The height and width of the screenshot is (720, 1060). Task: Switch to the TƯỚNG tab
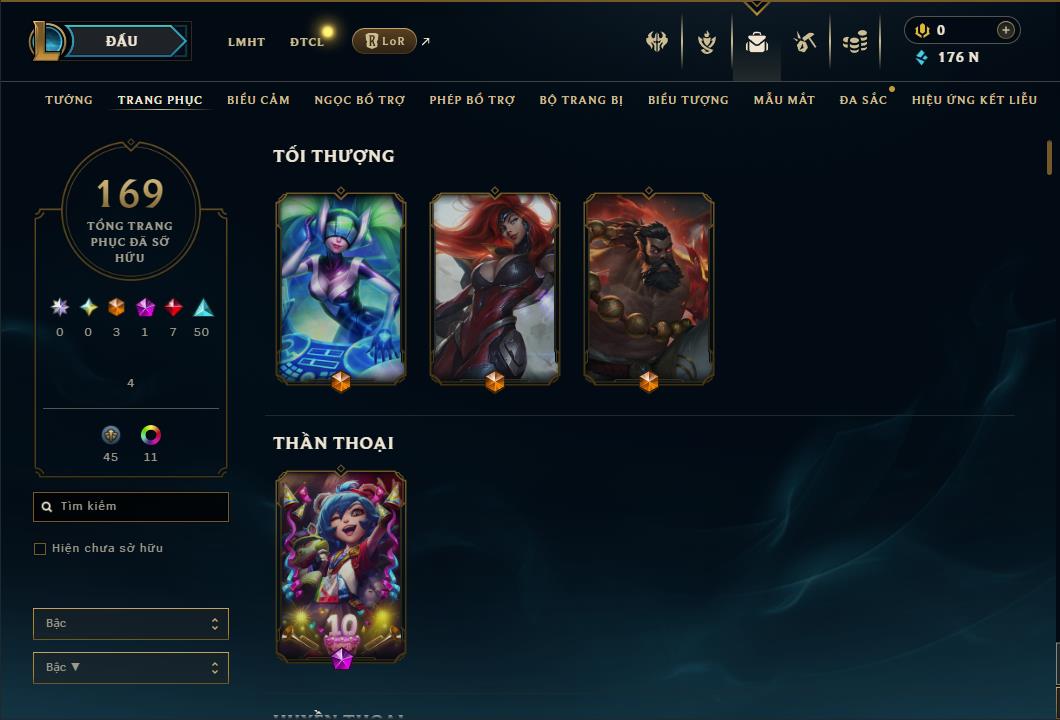coord(69,99)
